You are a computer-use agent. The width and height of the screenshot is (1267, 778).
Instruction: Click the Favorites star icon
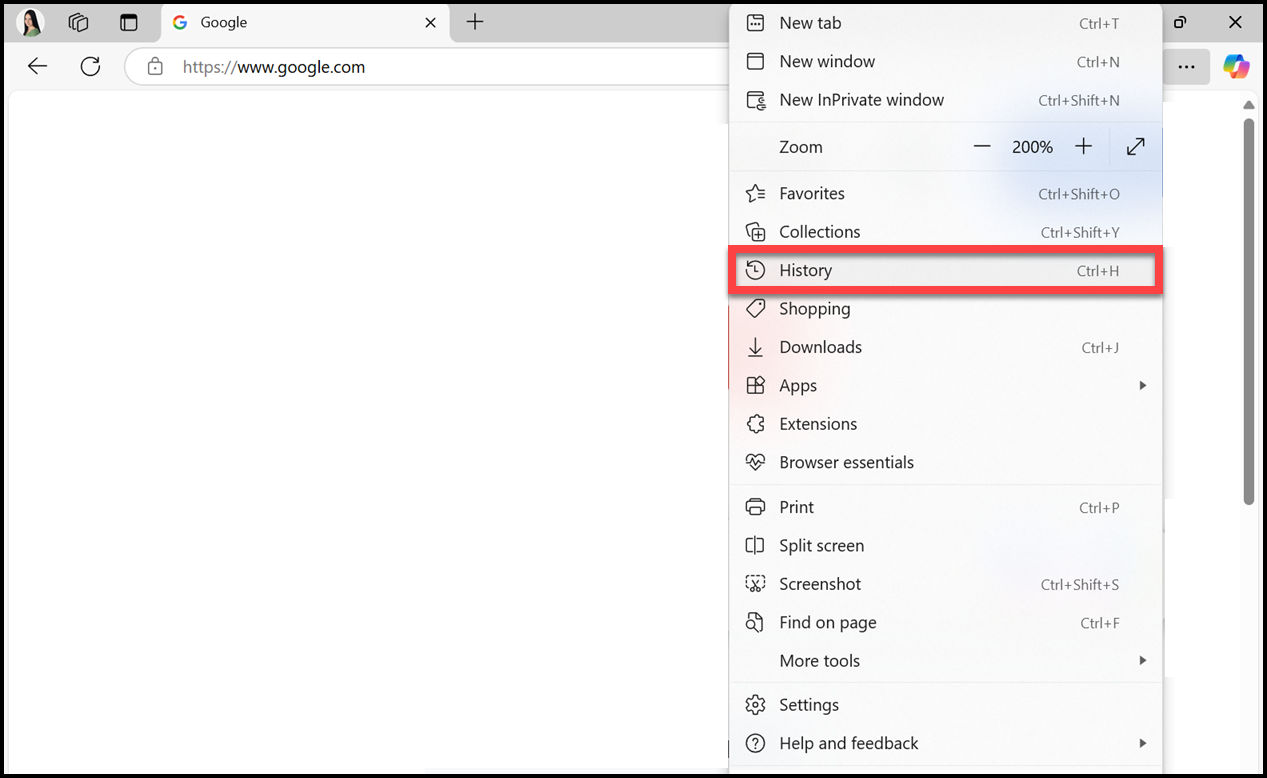(x=756, y=194)
